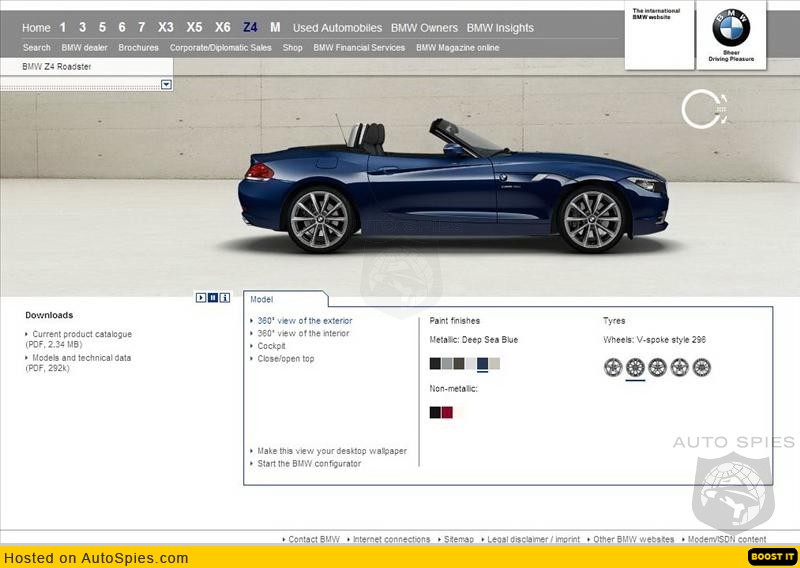Select the last wheel style icon
This screenshot has width=800, height=568.
702,367
